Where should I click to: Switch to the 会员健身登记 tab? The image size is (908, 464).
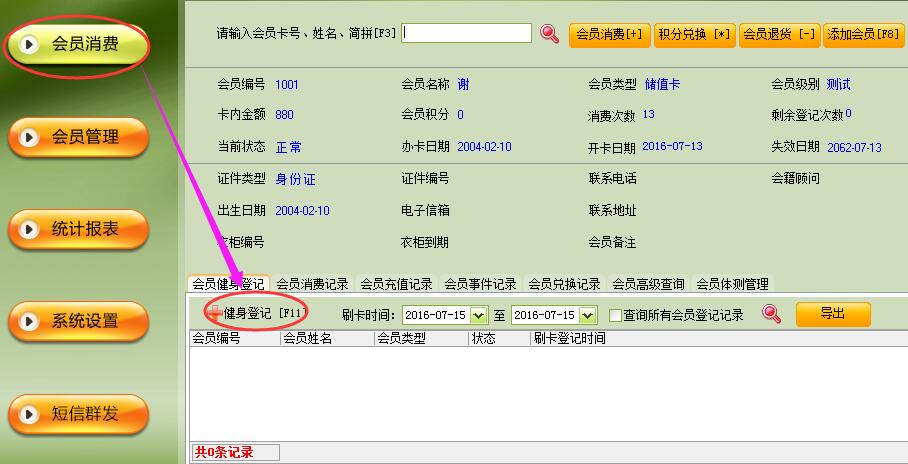tap(229, 283)
